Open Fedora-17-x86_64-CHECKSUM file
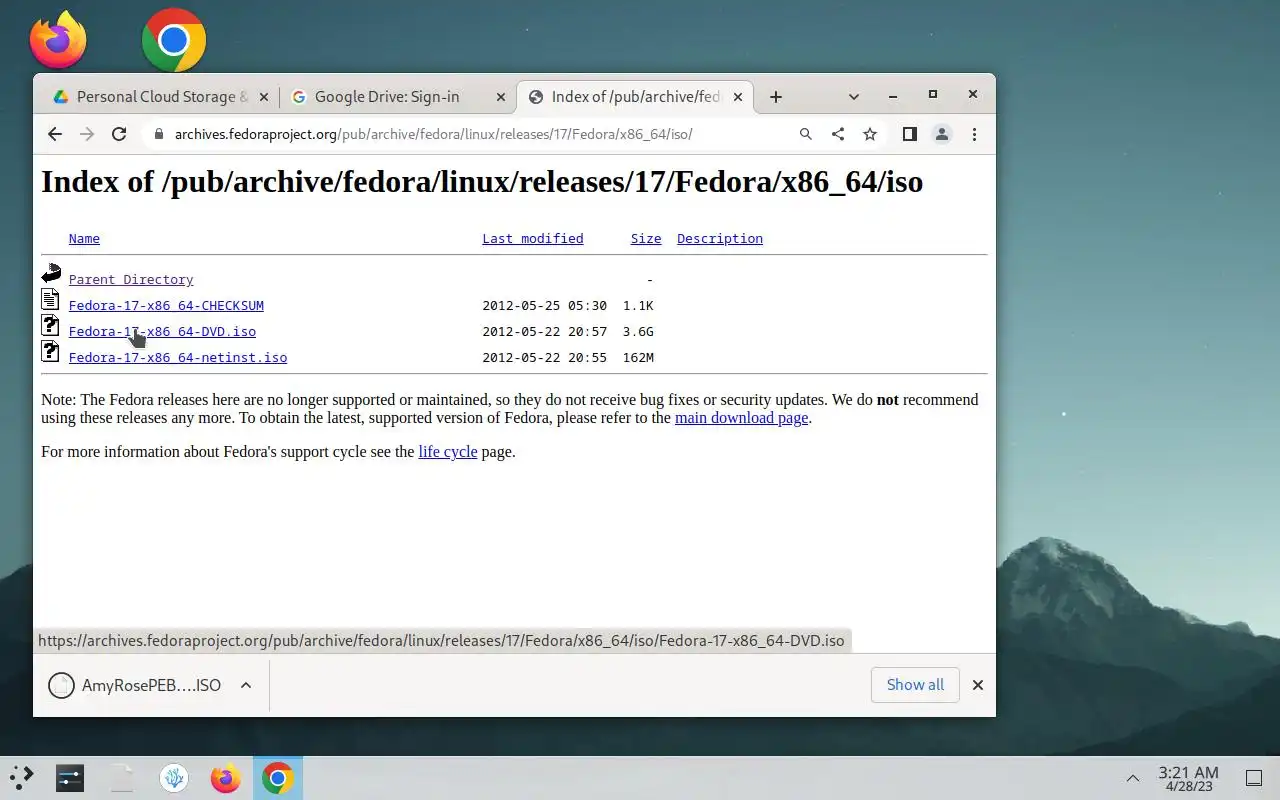 (x=166, y=306)
